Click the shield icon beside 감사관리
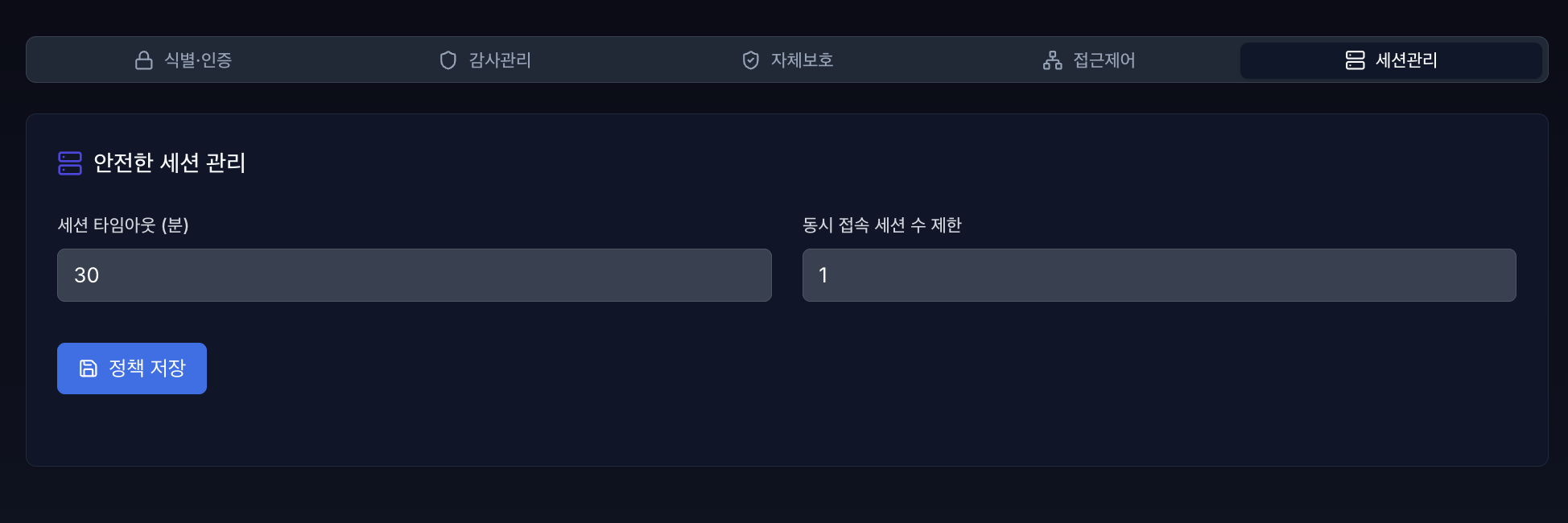 click(448, 60)
